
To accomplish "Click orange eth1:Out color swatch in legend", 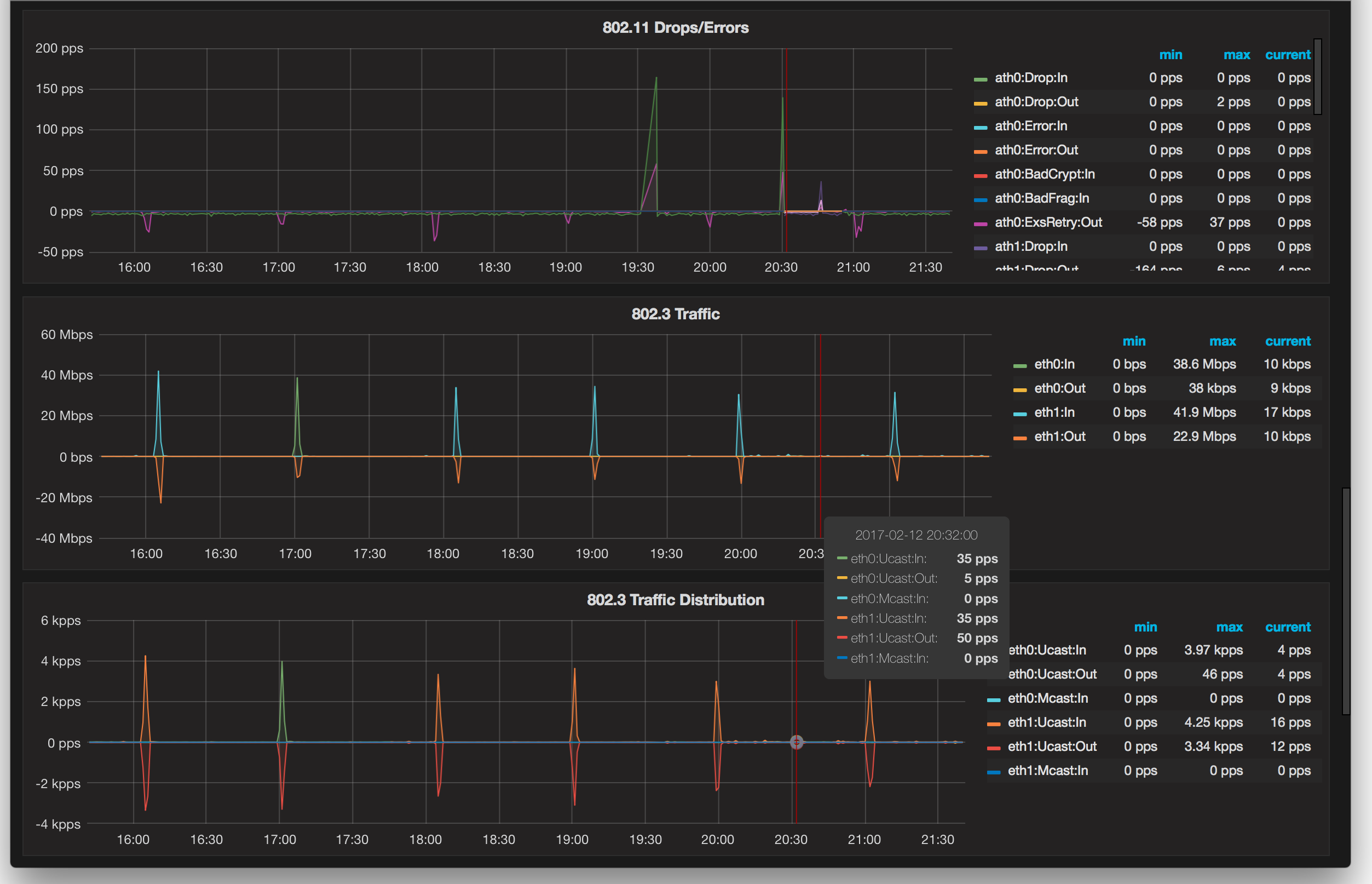I will pos(1019,438).
